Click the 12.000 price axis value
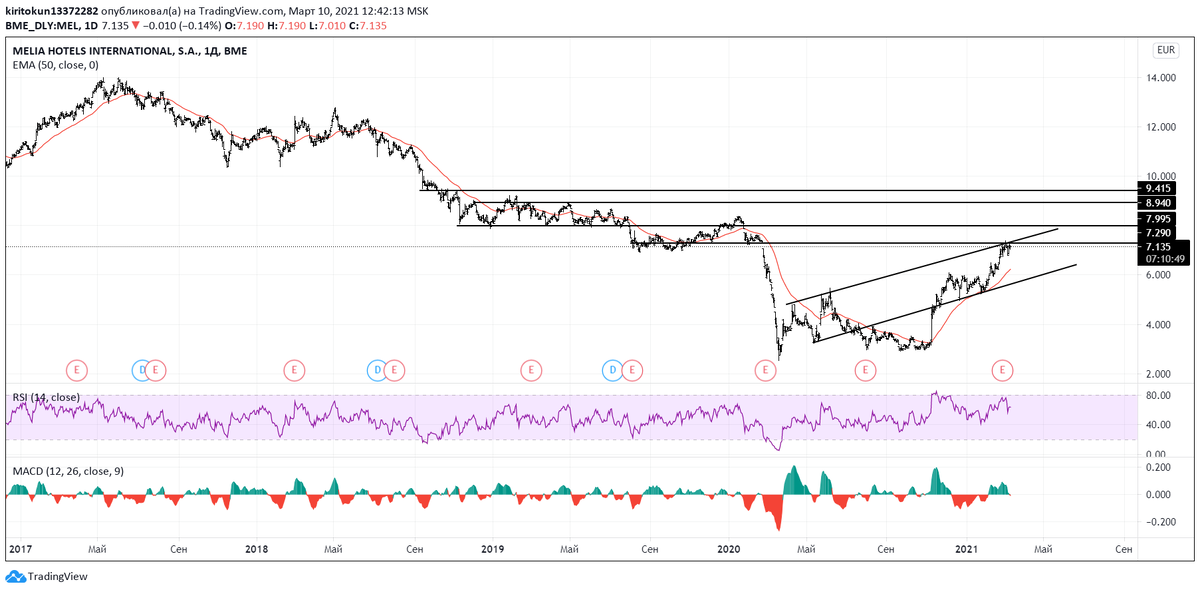 [1162, 128]
